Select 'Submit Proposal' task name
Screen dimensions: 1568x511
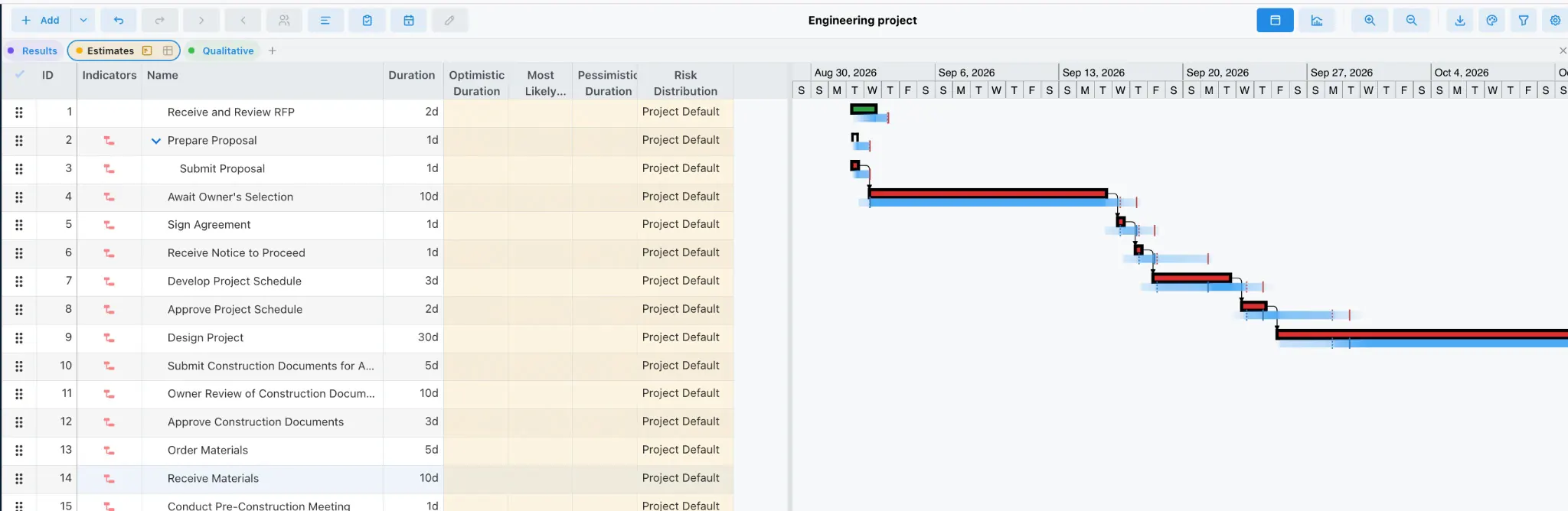pos(222,169)
